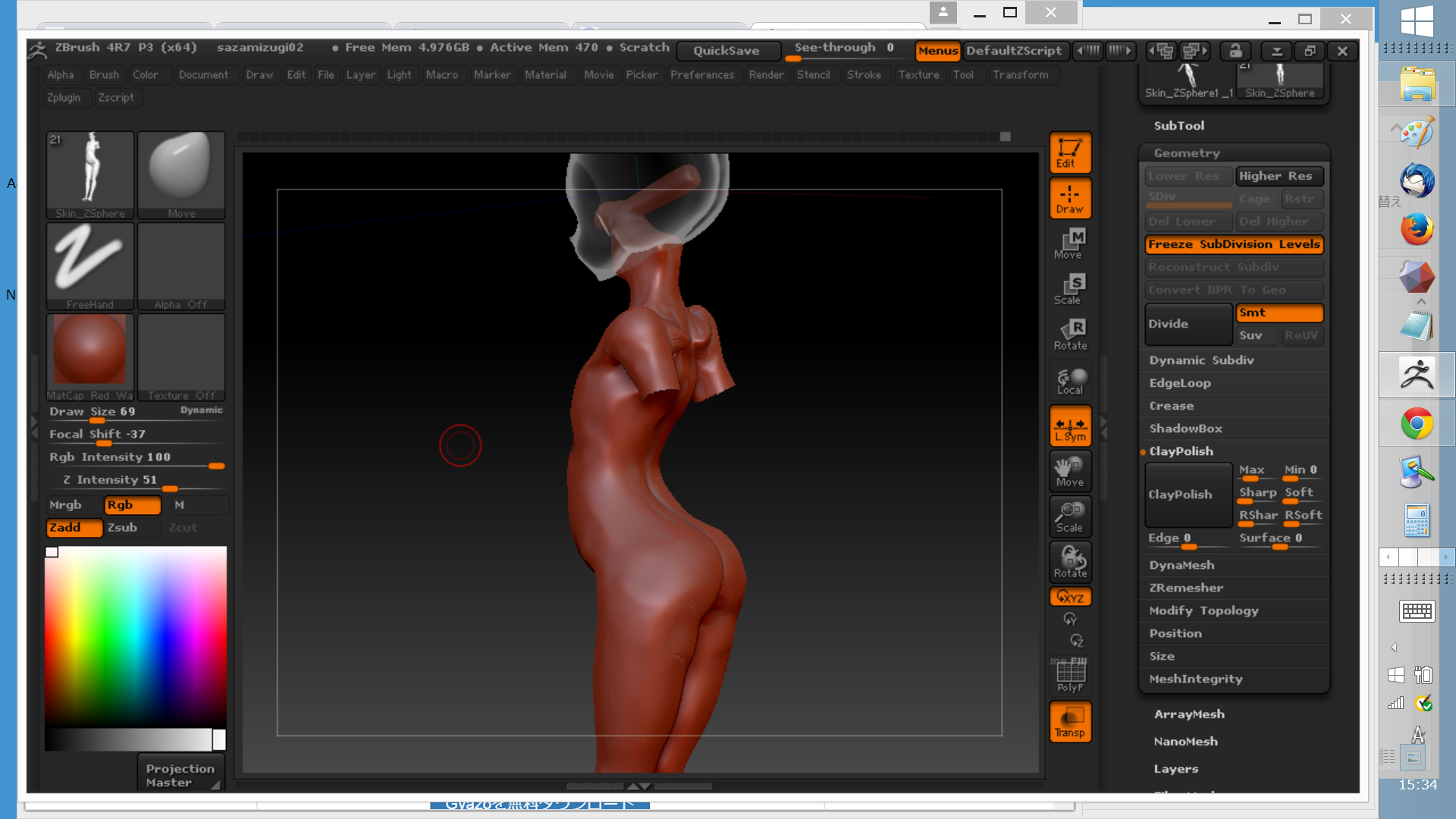
Task: Click the QuickSave button
Action: 726,51
